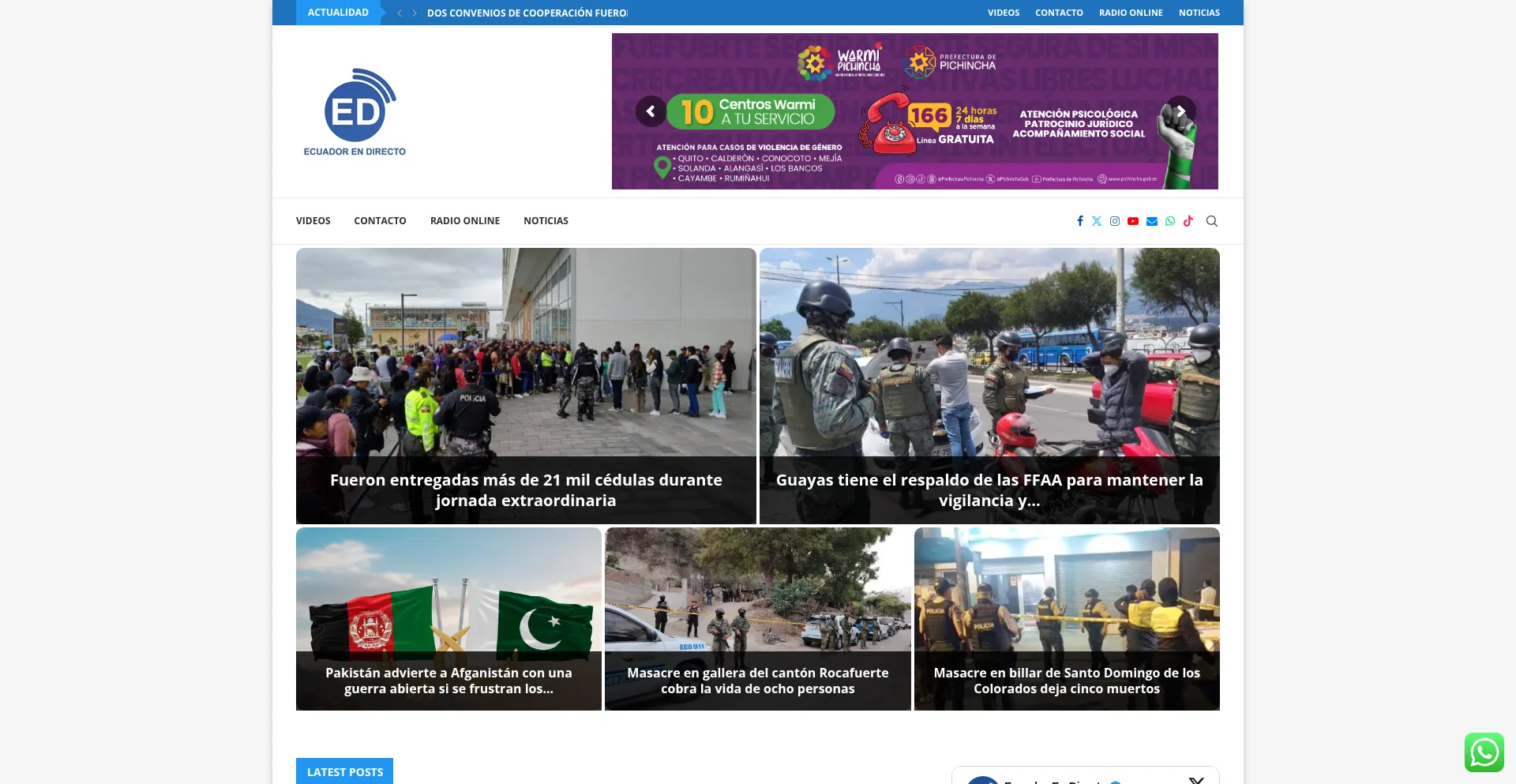Open Radio Online in main navigation
This screenshot has height=784, width=1516.
[464, 221]
